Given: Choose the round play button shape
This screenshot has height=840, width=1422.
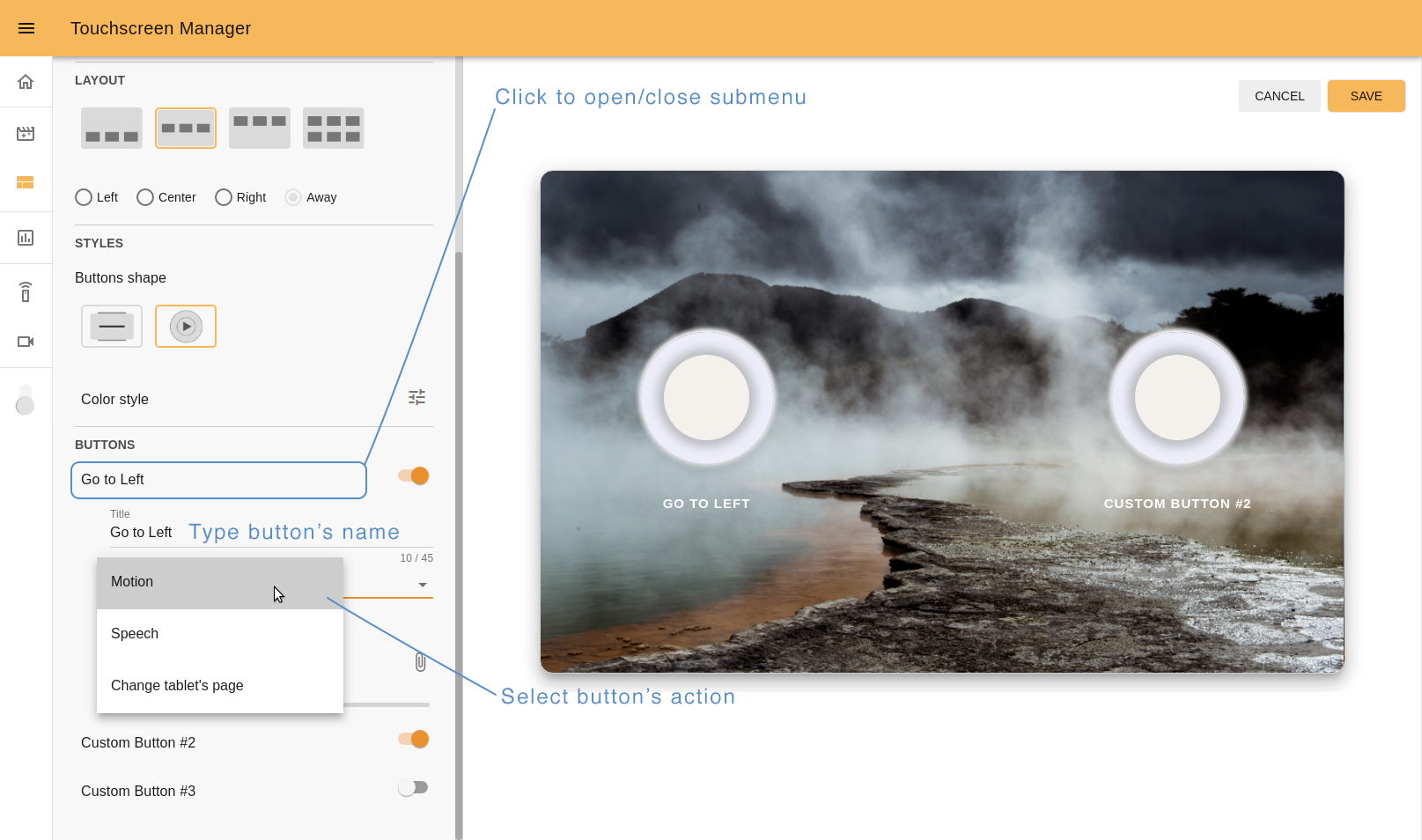Looking at the screenshot, I should pyautogui.click(x=186, y=327).
